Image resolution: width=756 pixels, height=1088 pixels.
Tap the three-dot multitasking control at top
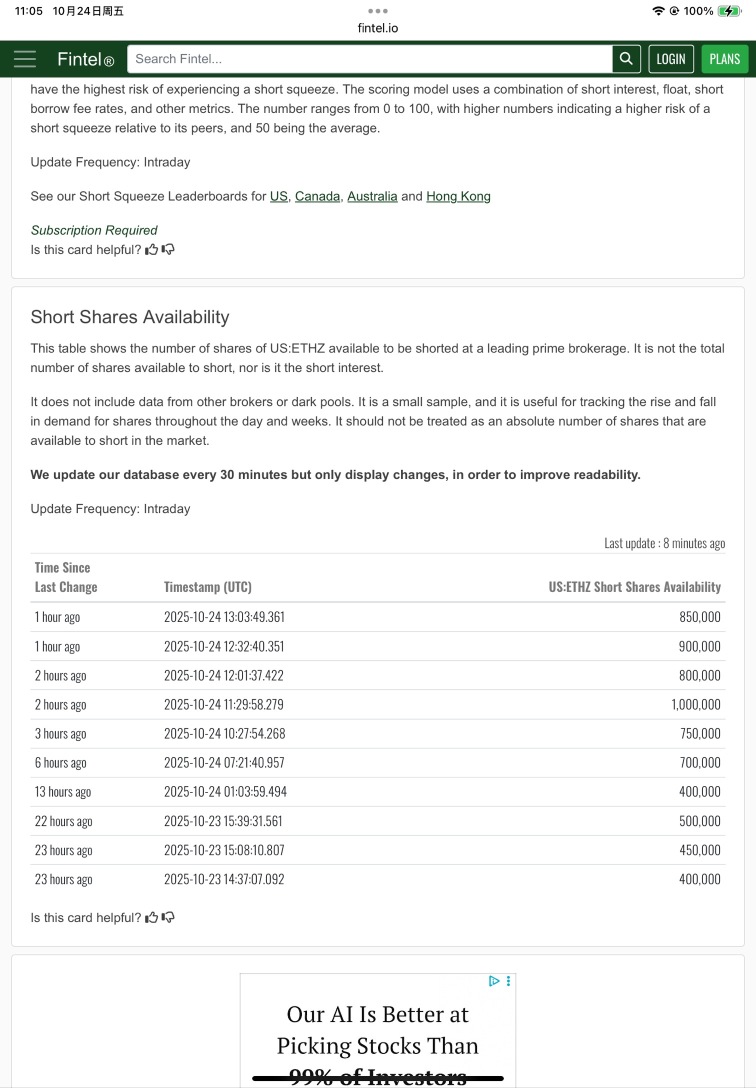click(x=378, y=11)
